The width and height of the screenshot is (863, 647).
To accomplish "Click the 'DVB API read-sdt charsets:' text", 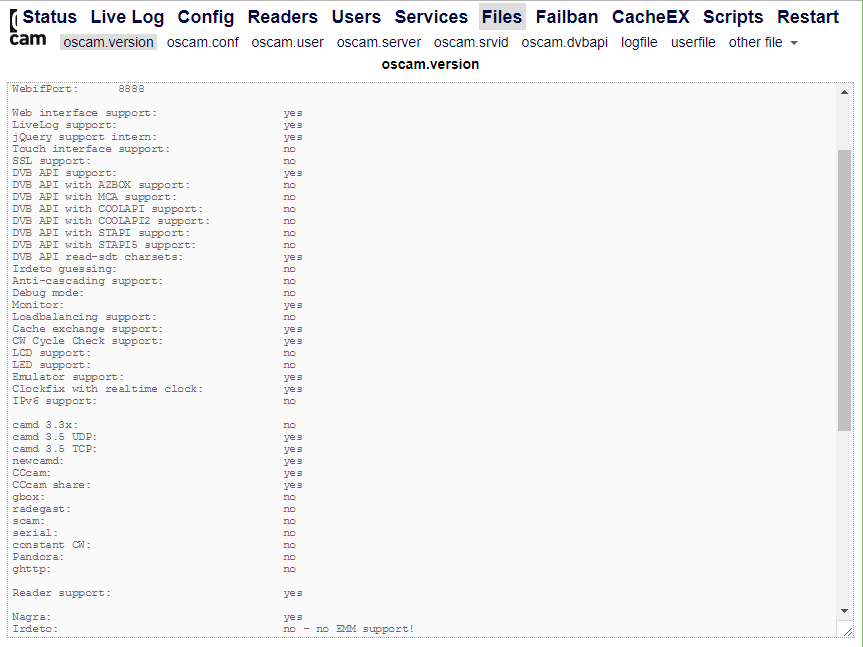I will click(98, 257).
